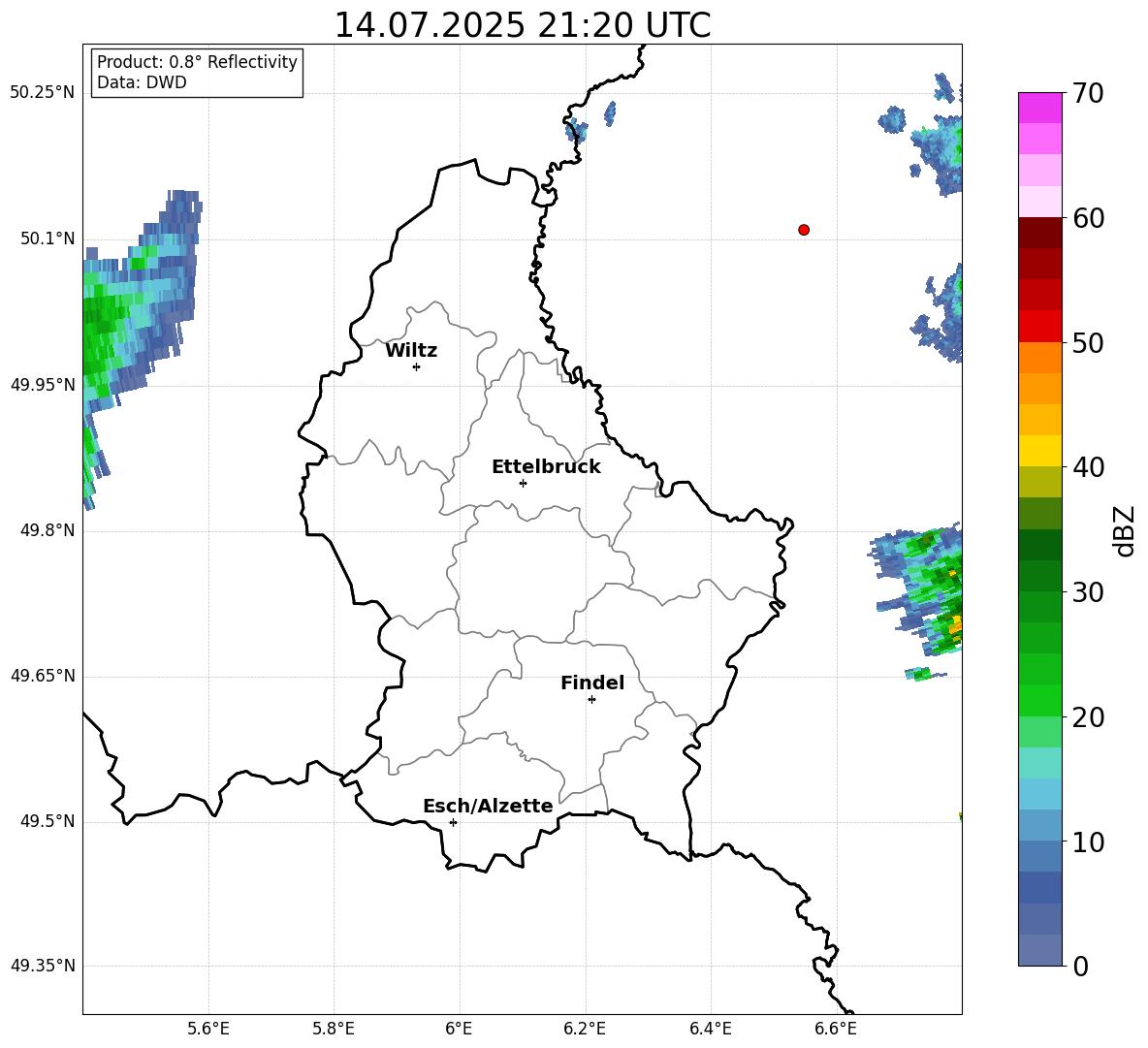Screen dimensions: 1148x1048
Task: Click the 5.8°E longitude label
Action: (x=334, y=1029)
